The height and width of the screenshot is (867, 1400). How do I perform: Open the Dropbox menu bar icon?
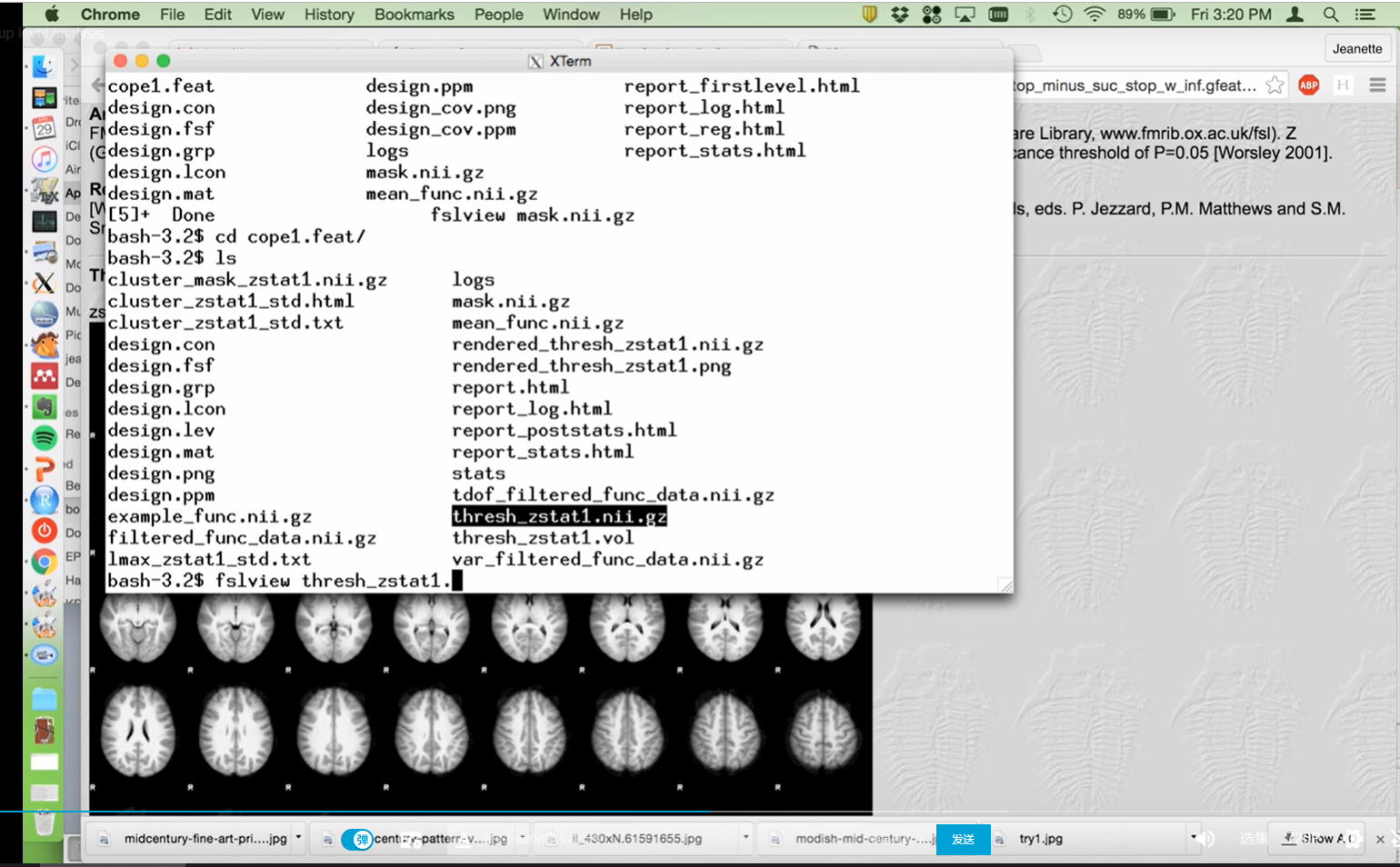[900, 15]
